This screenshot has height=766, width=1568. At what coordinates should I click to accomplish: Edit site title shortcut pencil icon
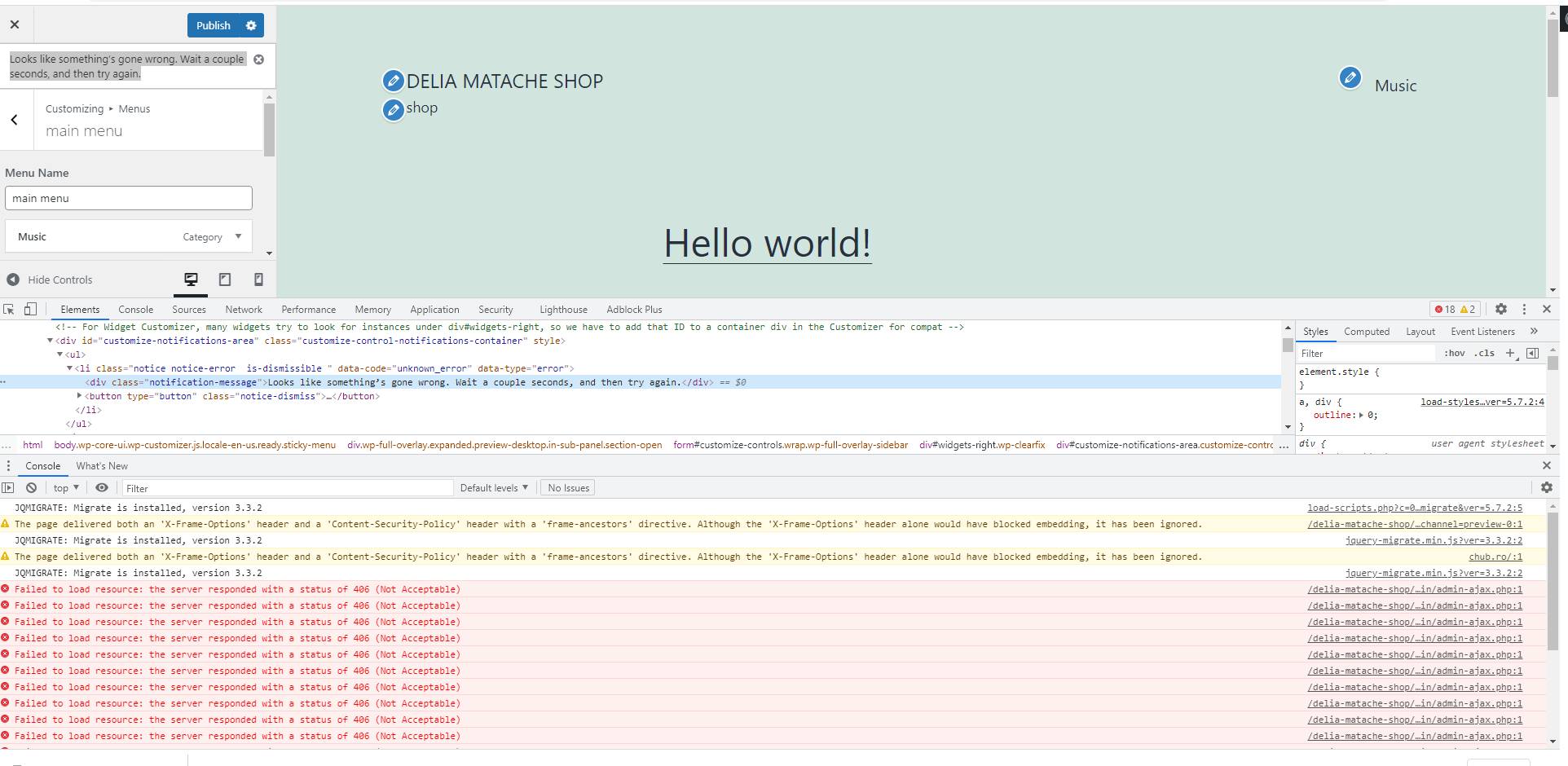[x=393, y=81]
